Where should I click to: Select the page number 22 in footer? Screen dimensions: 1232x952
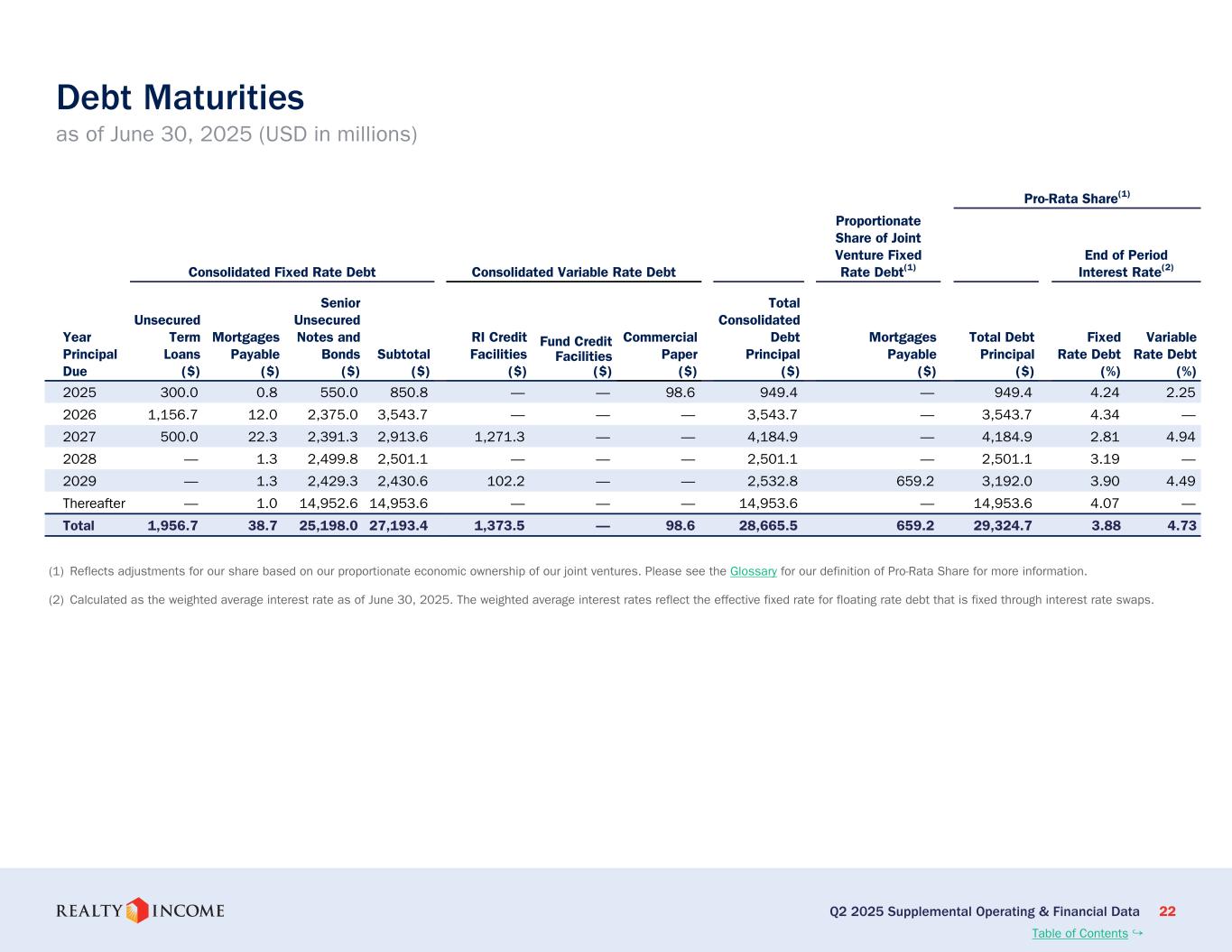click(x=1167, y=911)
